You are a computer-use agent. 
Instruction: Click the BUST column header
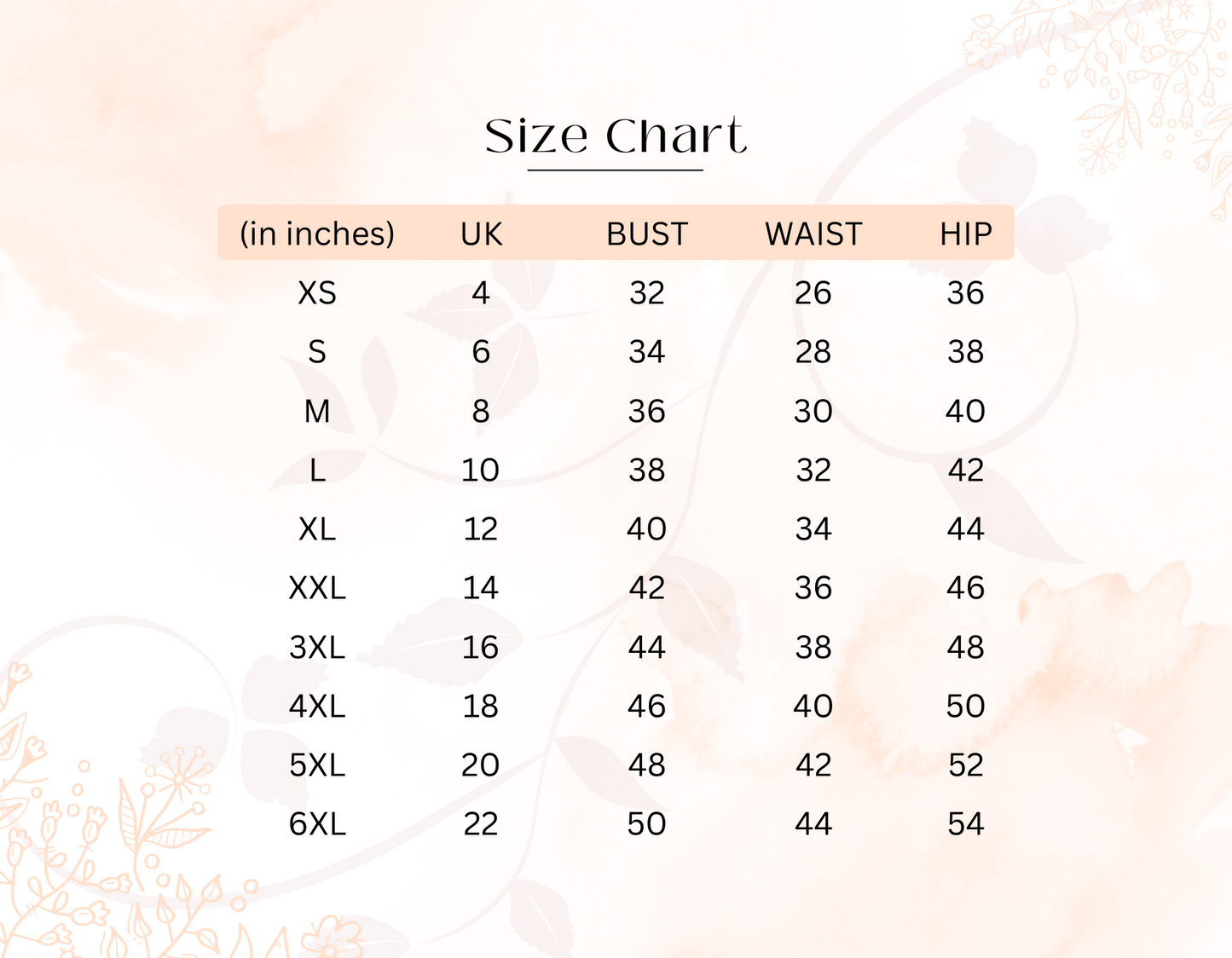pyautogui.click(x=646, y=234)
